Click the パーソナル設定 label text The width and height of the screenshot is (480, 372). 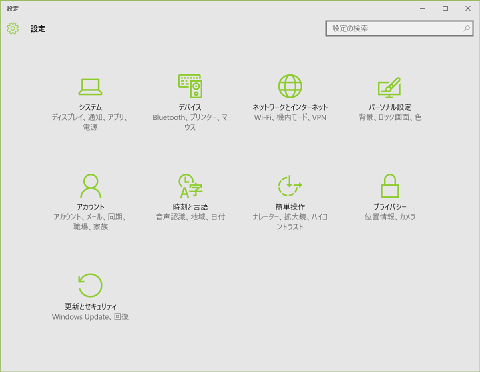(390, 107)
